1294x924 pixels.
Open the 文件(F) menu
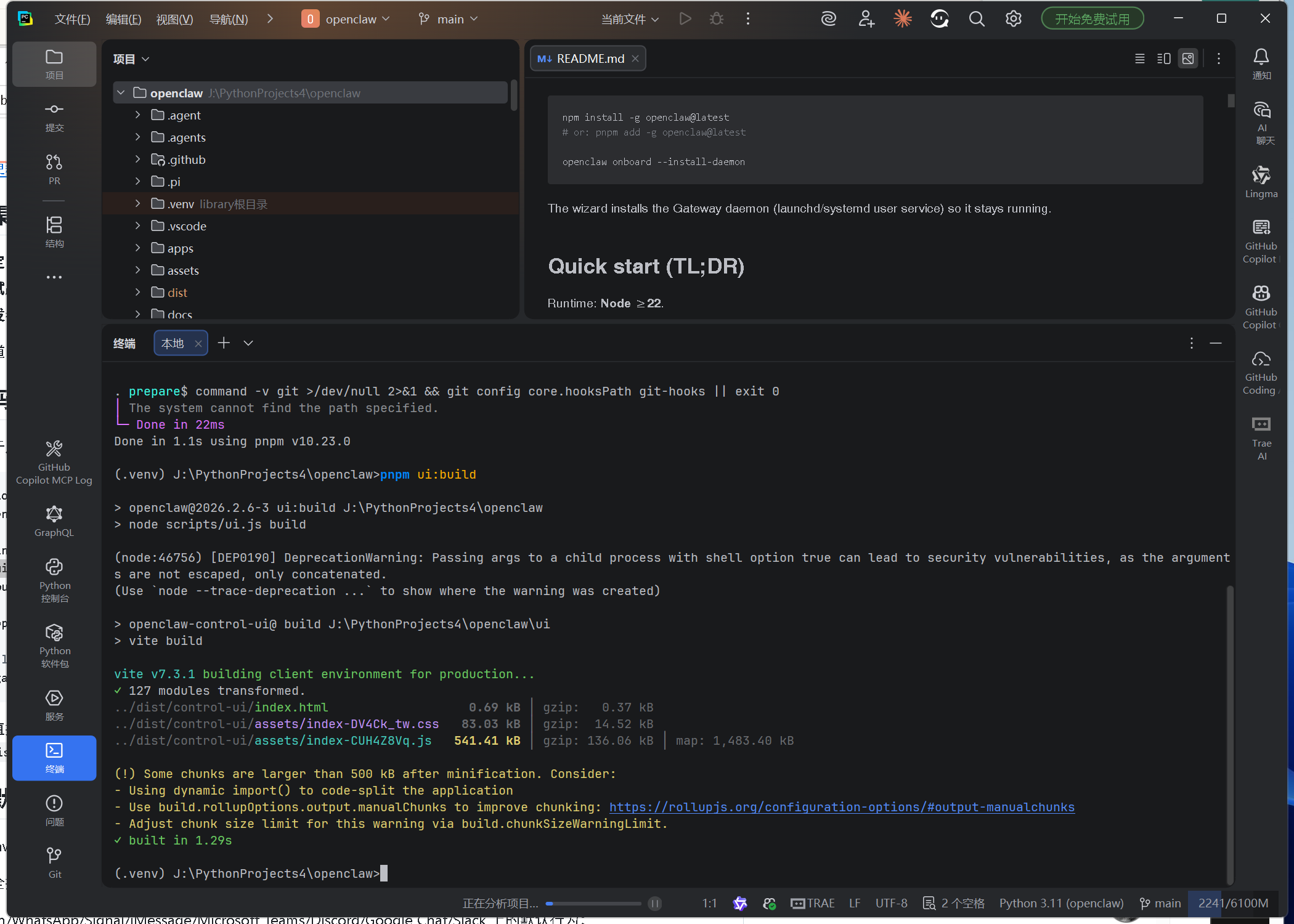[x=72, y=19]
